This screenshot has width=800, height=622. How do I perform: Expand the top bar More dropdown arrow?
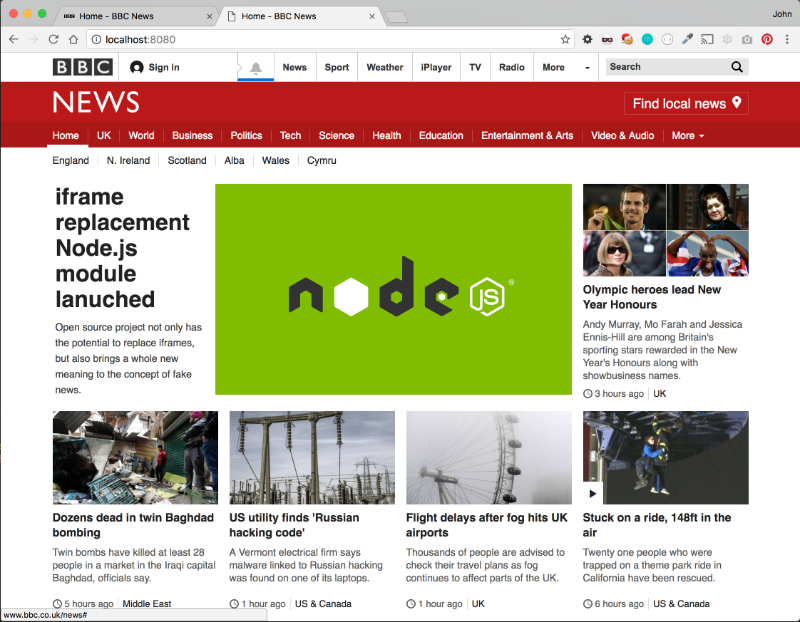pos(587,67)
